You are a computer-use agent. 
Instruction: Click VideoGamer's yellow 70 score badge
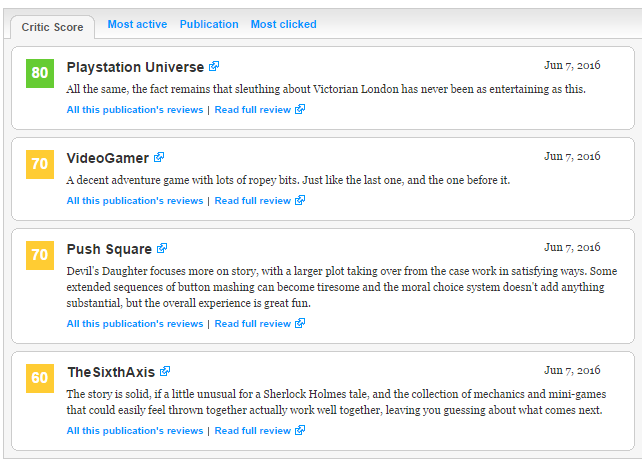[x=40, y=164]
